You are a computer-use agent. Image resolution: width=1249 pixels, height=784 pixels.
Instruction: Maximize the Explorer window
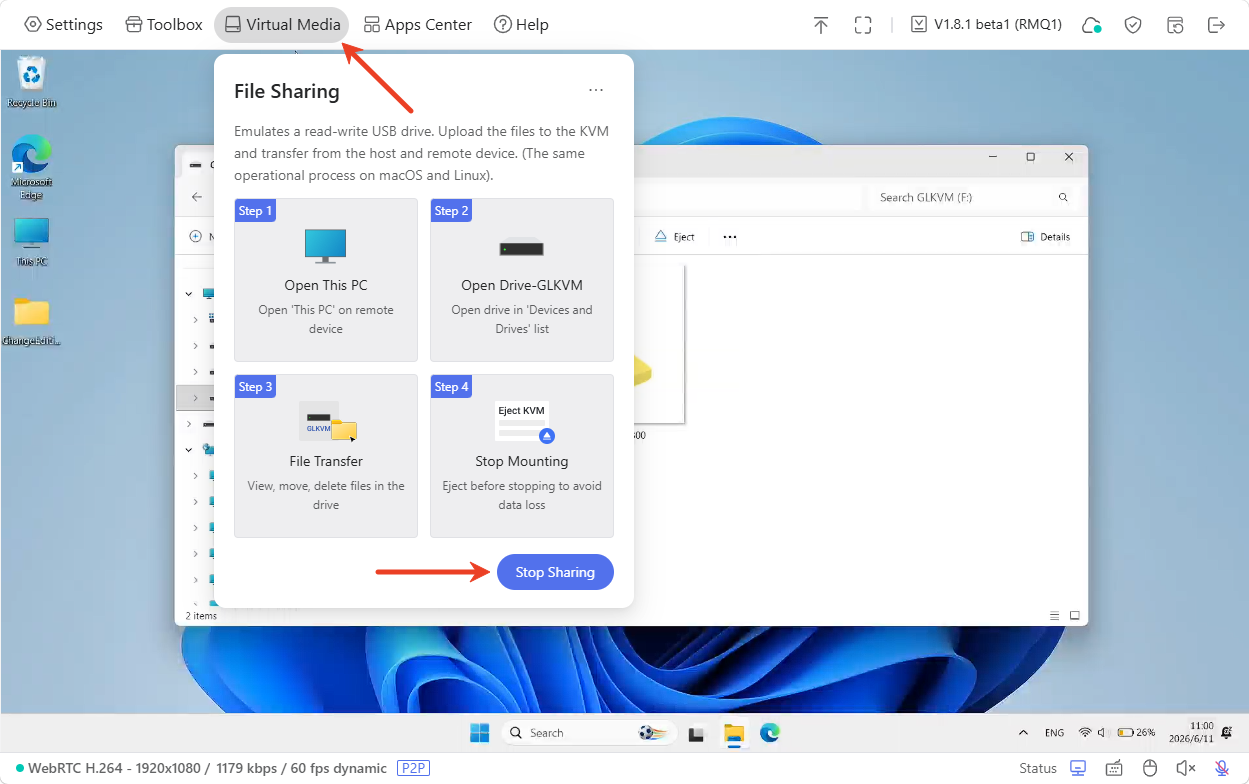point(1031,157)
